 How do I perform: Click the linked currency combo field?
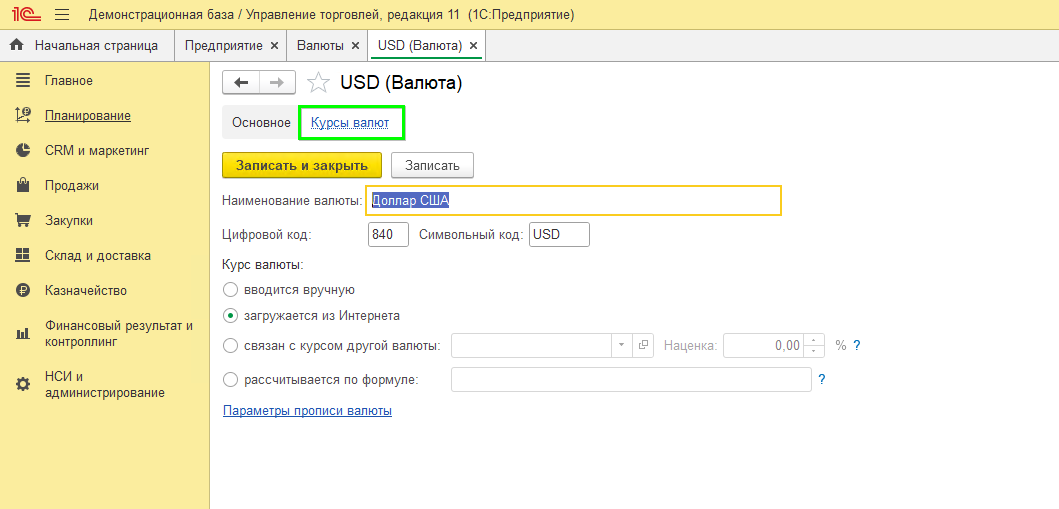pyautogui.click(x=532, y=346)
